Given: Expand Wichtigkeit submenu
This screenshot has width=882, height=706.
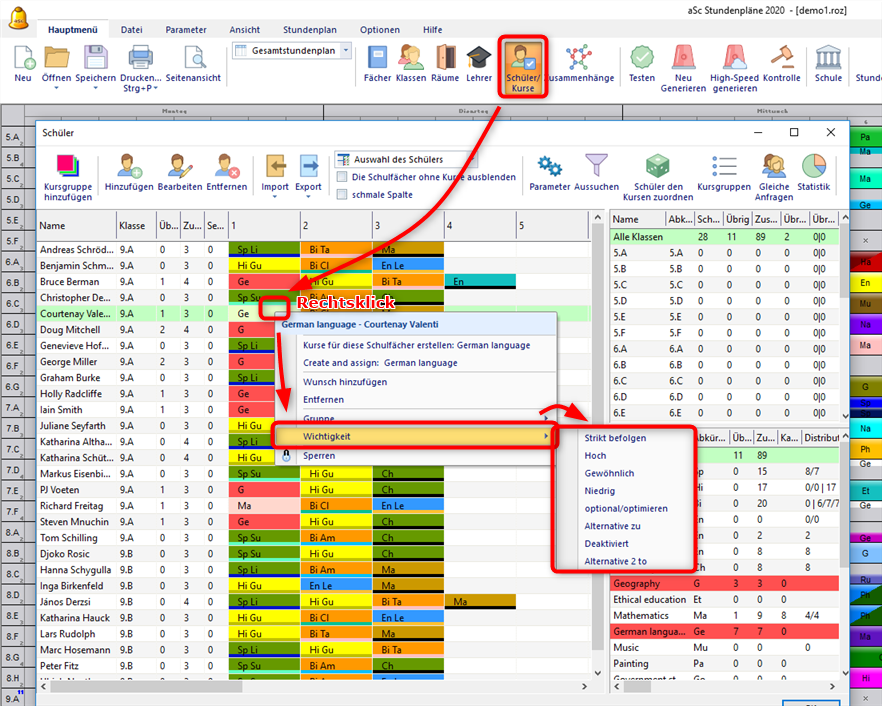Looking at the screenshot, I should pyautogui.click(x=415, y=436).
